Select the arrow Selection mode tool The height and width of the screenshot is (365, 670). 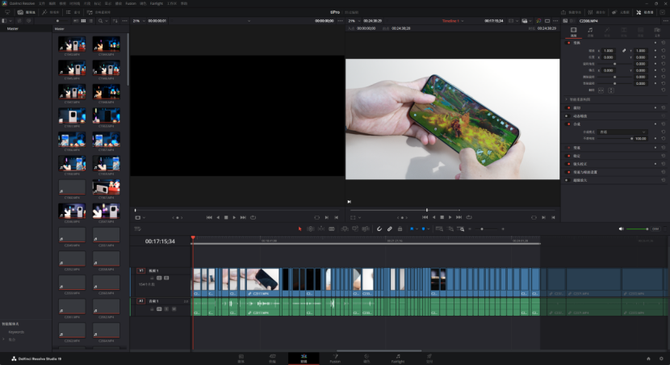[300, 229]
